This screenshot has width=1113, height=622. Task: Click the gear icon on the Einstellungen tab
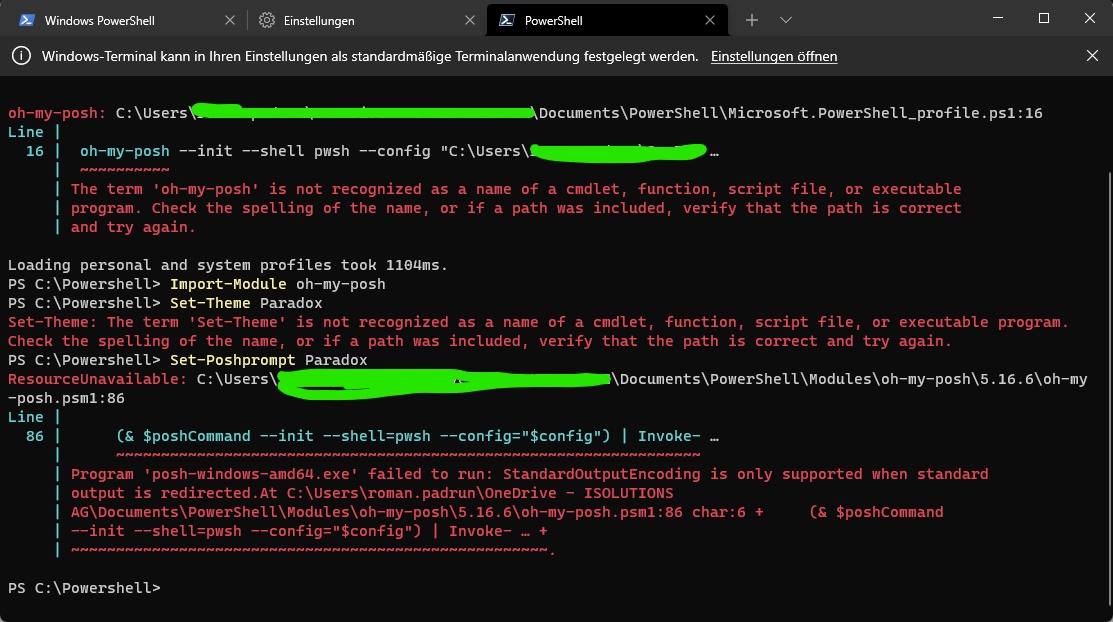coord(268,19)
